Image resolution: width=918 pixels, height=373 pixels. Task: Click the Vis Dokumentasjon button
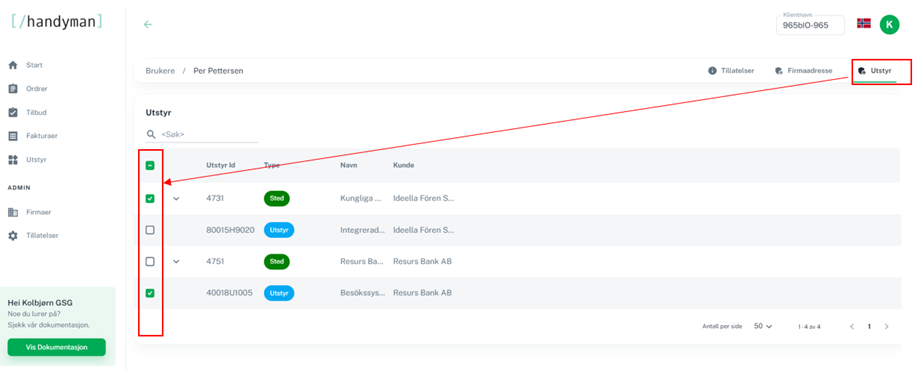[x=57, y=347]
